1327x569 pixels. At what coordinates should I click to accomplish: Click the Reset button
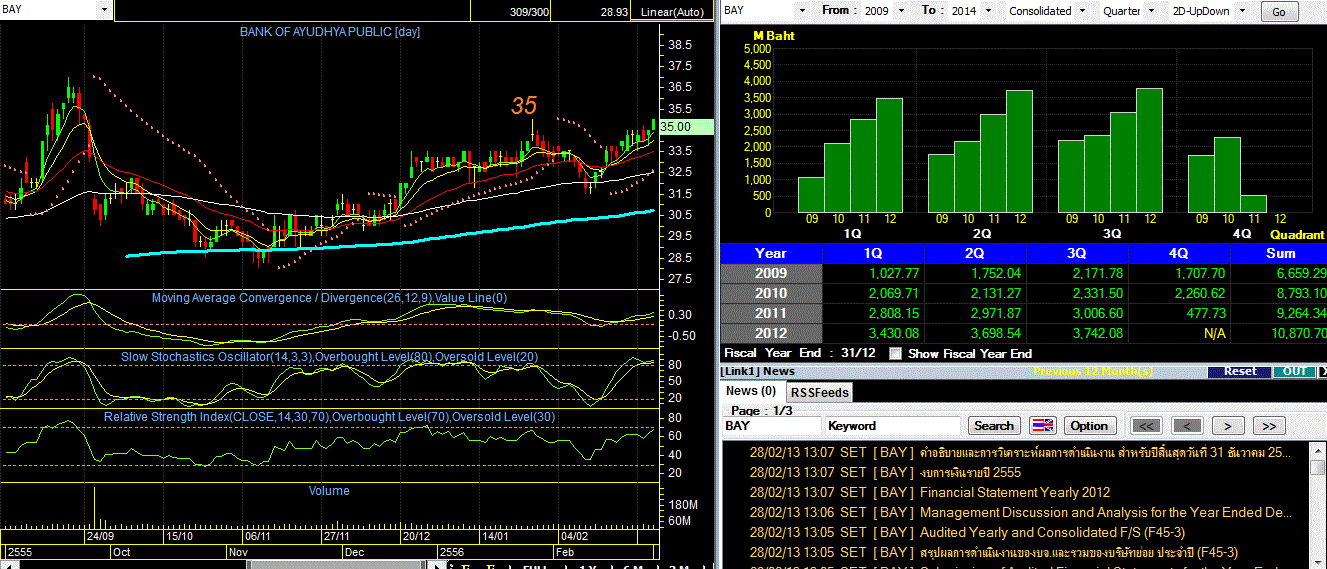tap(1240, 371)
